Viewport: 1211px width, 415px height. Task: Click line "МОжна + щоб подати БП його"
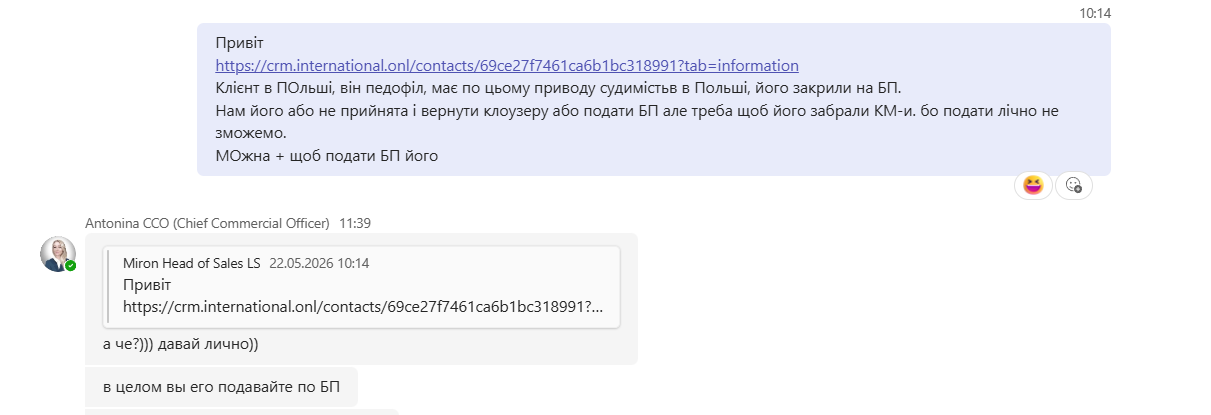(x=327, y=156)
